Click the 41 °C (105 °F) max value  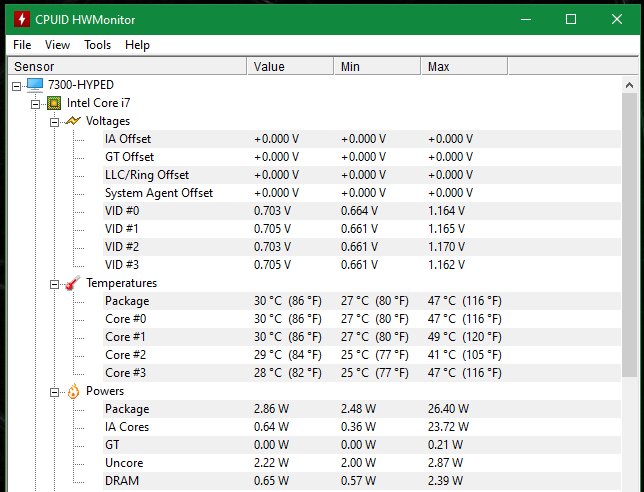465,355
